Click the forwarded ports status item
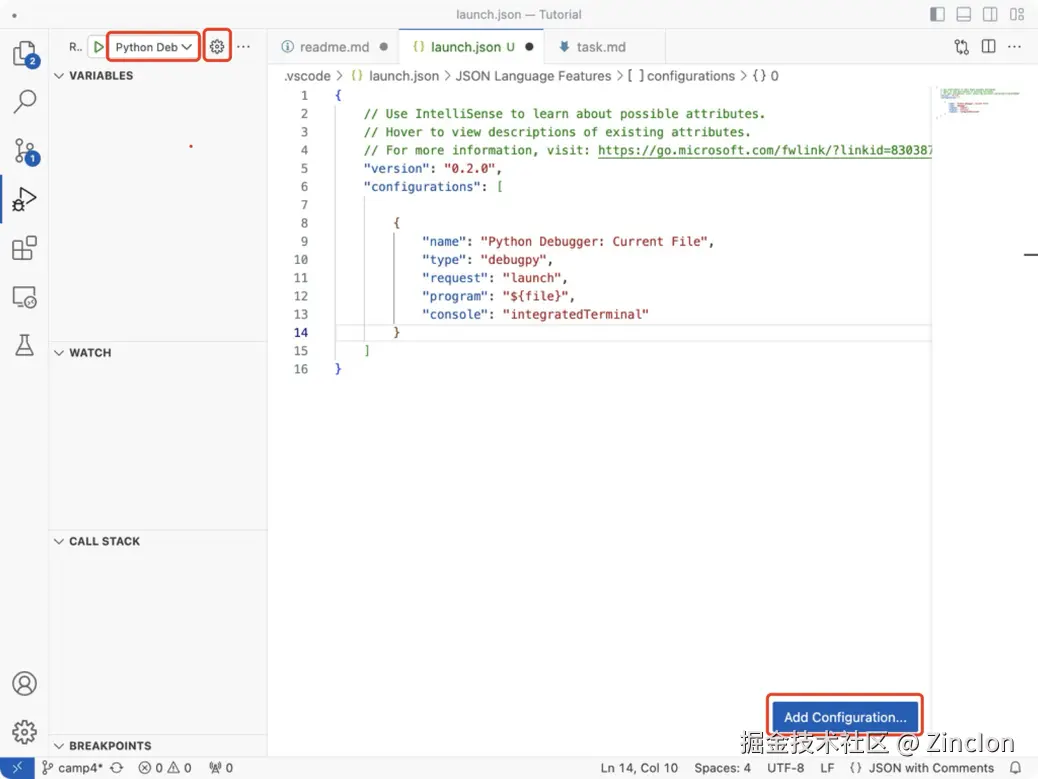Image resolution: width=1038 pixels, height=779 pixels. pos(221,768)
